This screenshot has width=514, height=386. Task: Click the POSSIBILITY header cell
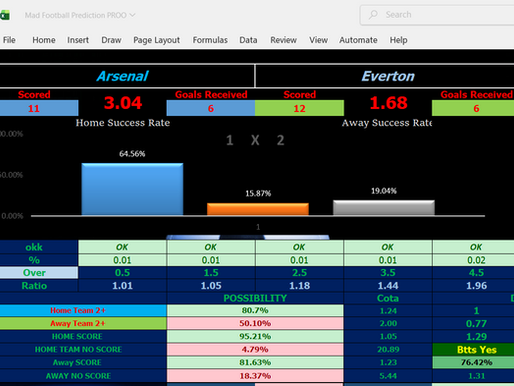point(255,298)
